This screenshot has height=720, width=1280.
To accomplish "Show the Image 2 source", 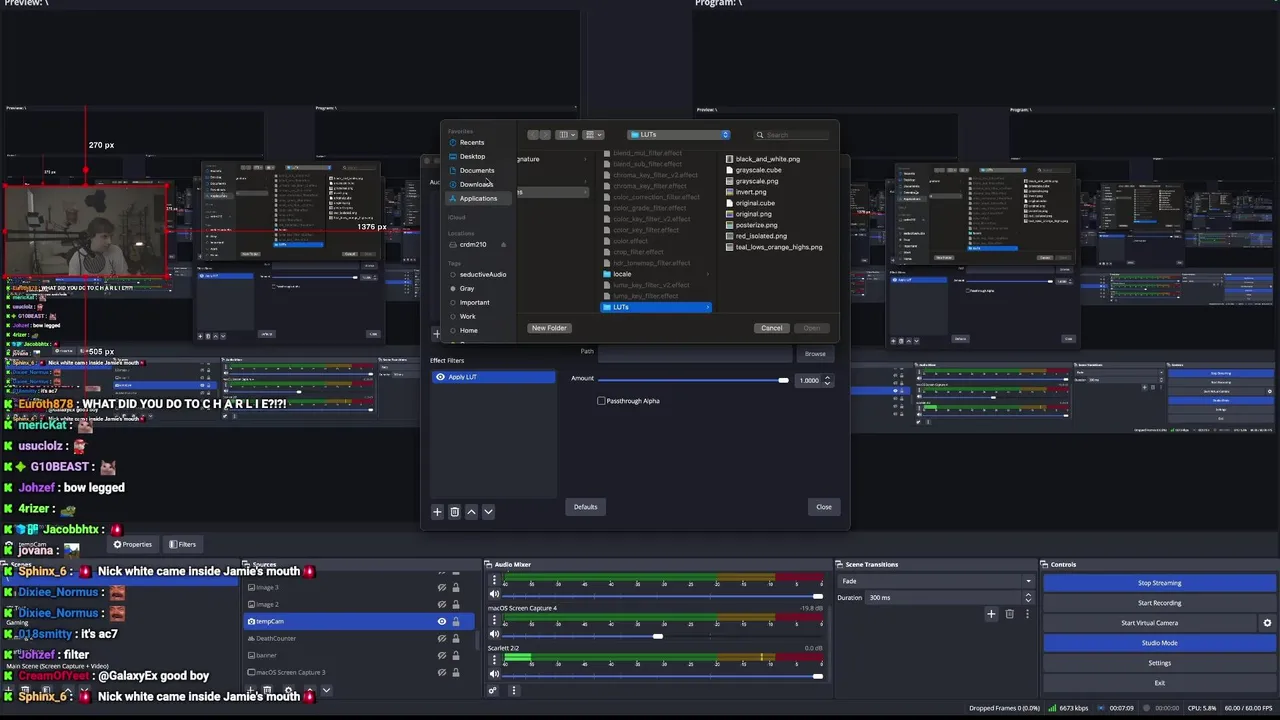I will tap(441, 604).
